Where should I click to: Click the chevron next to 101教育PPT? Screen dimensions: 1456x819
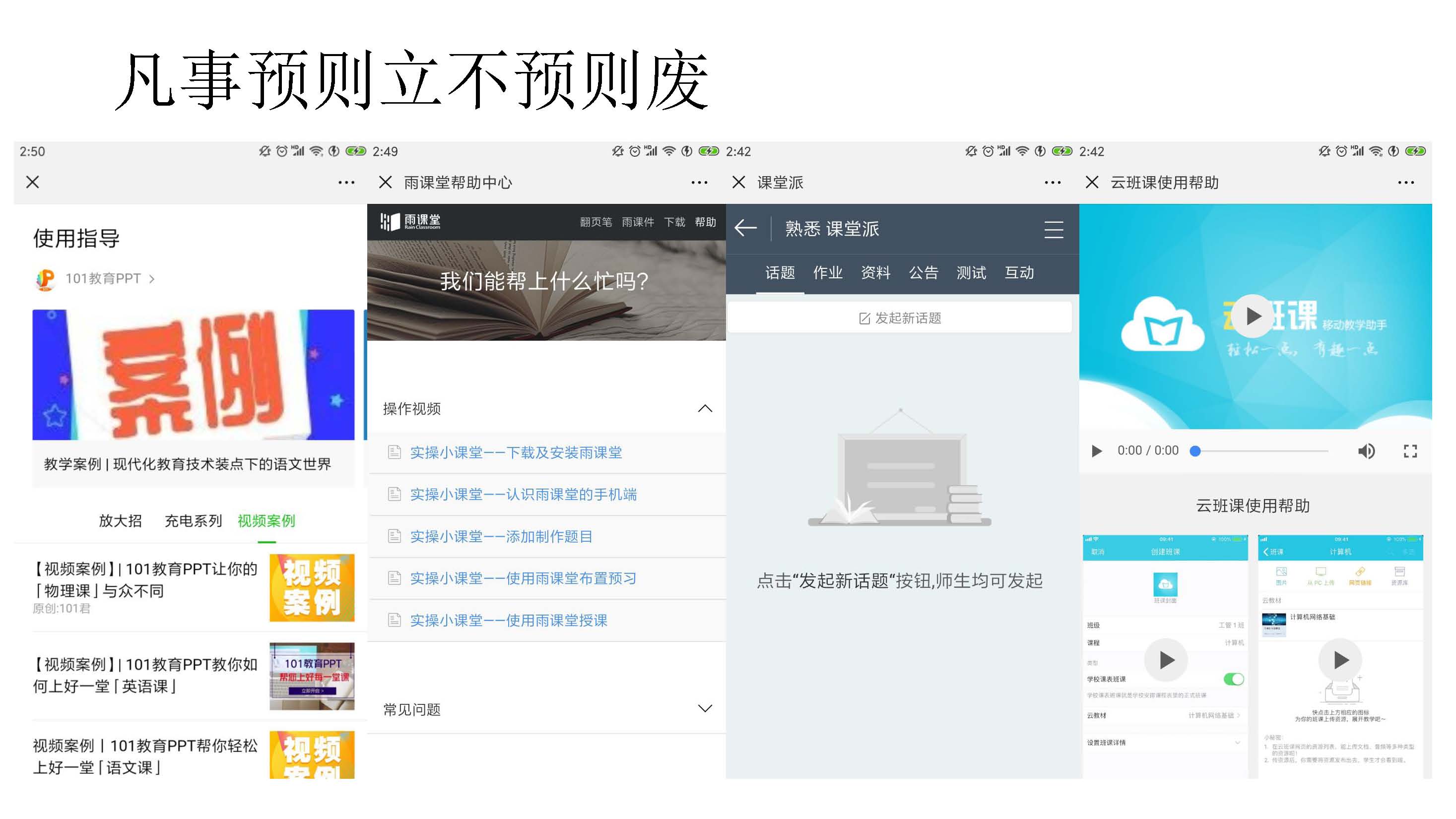click(x=151, y=279)
